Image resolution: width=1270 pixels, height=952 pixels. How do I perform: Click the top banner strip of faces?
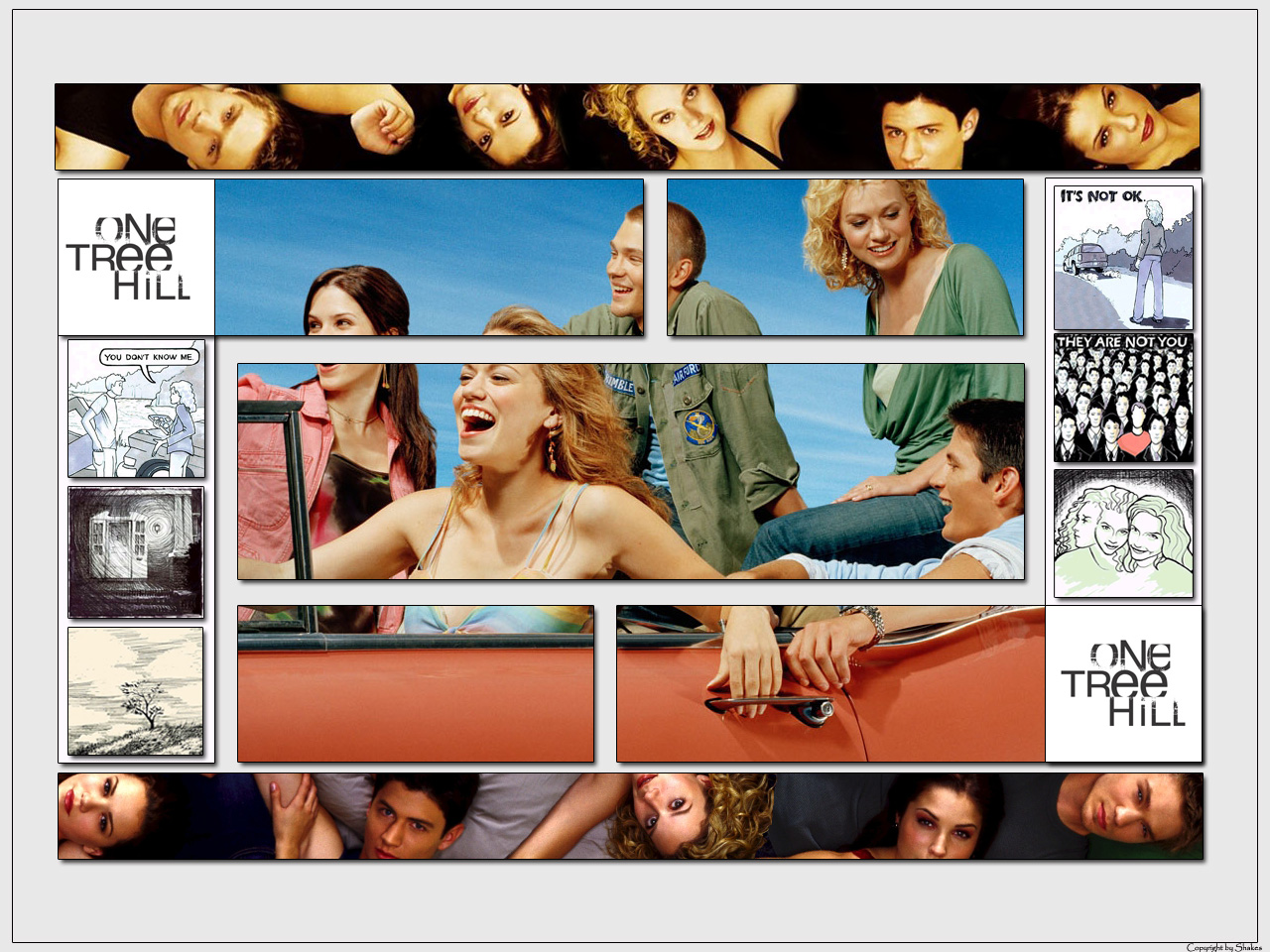click(627, 127)
